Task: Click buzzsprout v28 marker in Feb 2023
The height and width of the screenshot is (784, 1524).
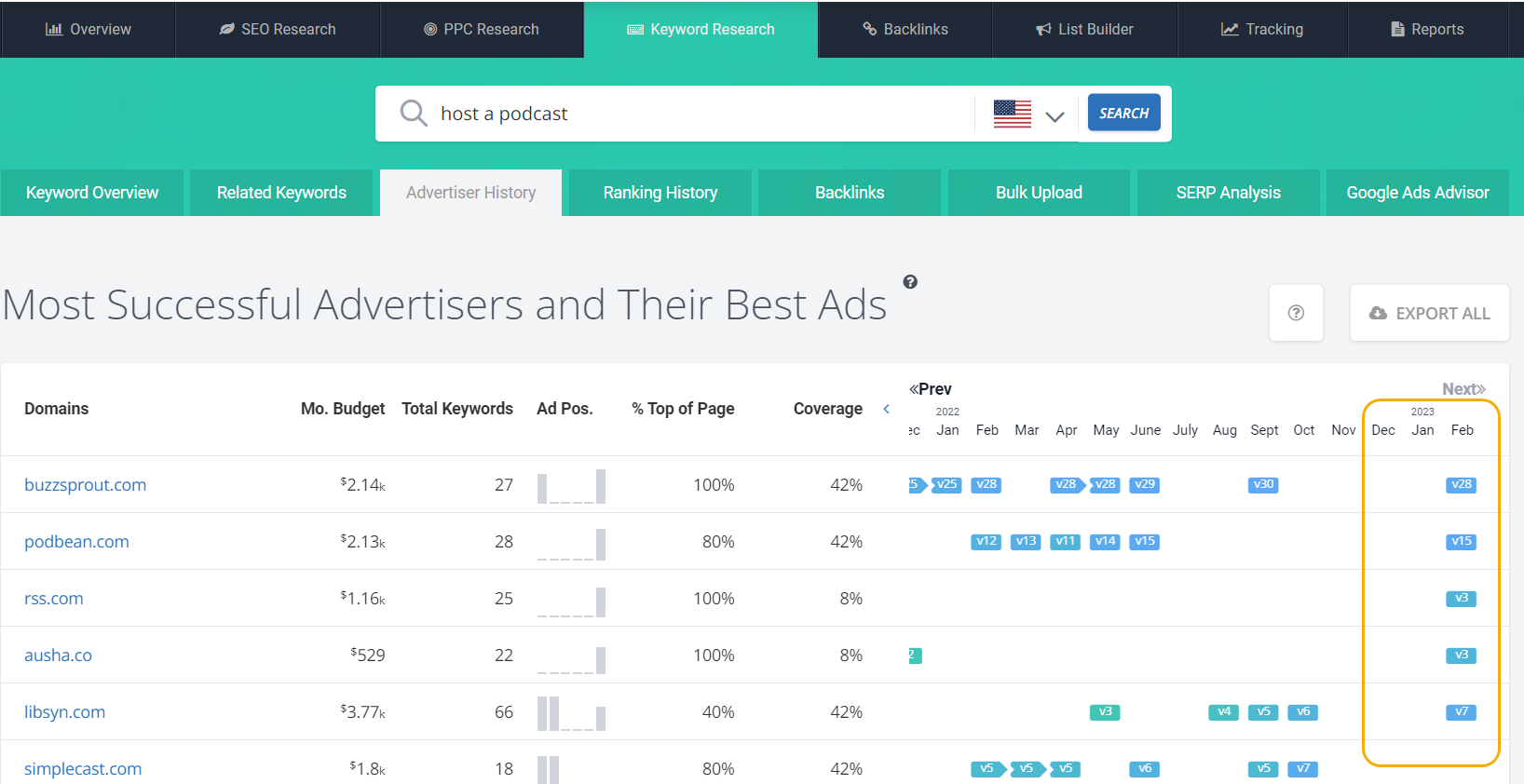Action: tap(1462, 484)
